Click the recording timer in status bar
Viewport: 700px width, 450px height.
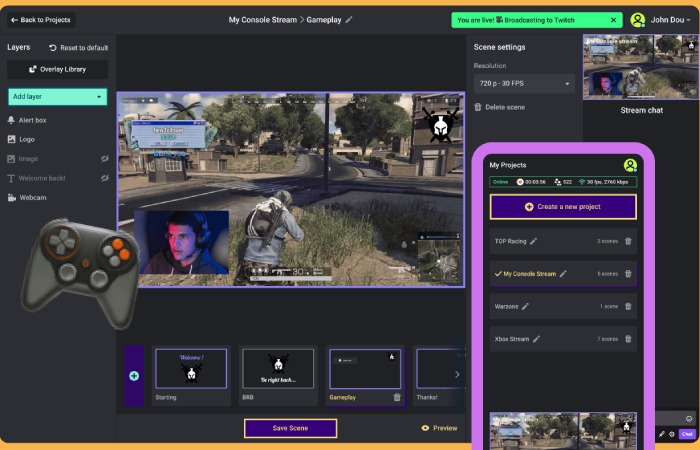click(531, 182)
